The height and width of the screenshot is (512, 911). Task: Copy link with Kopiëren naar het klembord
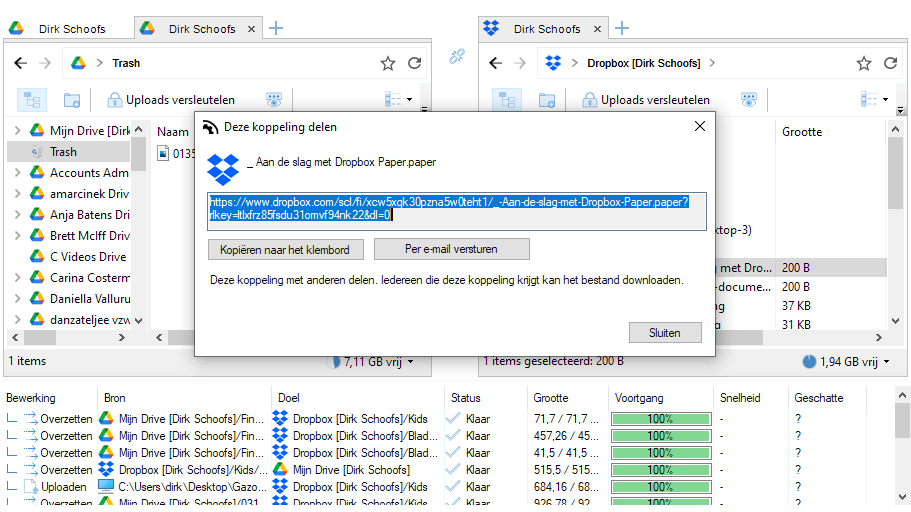[285, 250]
